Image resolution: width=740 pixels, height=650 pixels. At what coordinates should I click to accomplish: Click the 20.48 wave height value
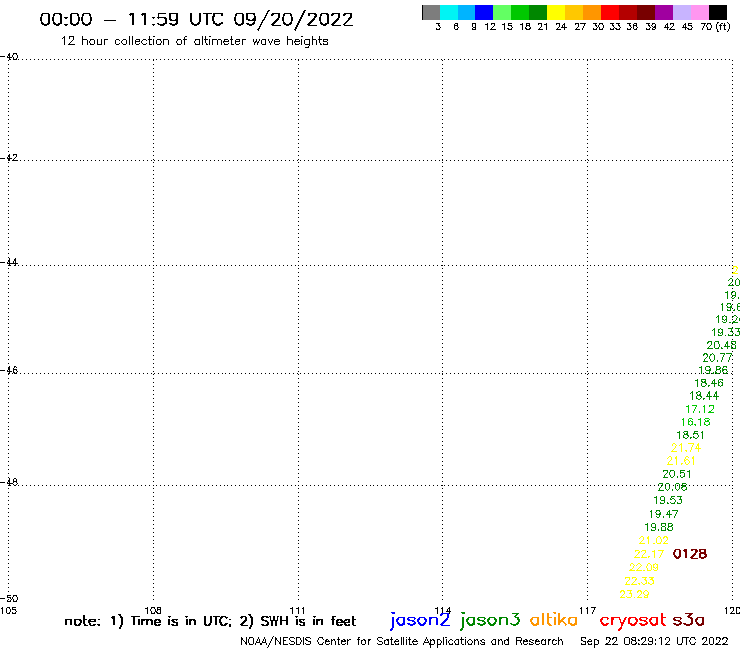click(x=721, y=346)
